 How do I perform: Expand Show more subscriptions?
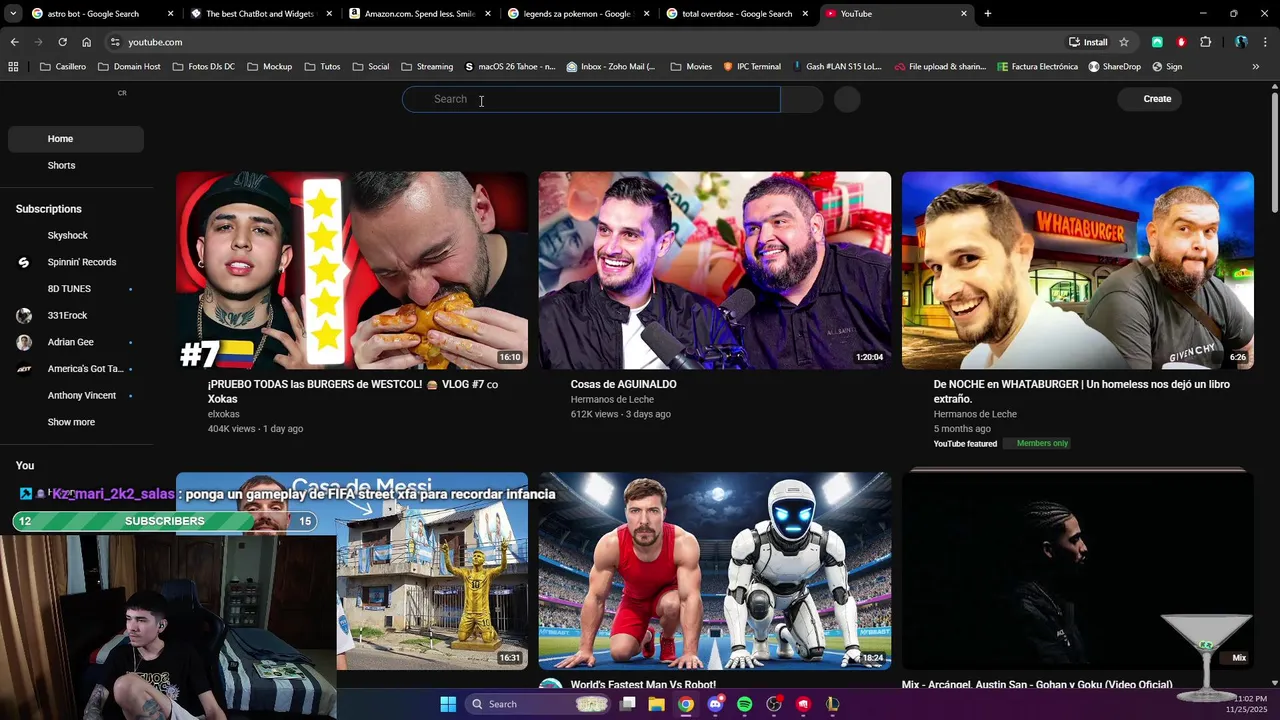[x=76, y=422]
